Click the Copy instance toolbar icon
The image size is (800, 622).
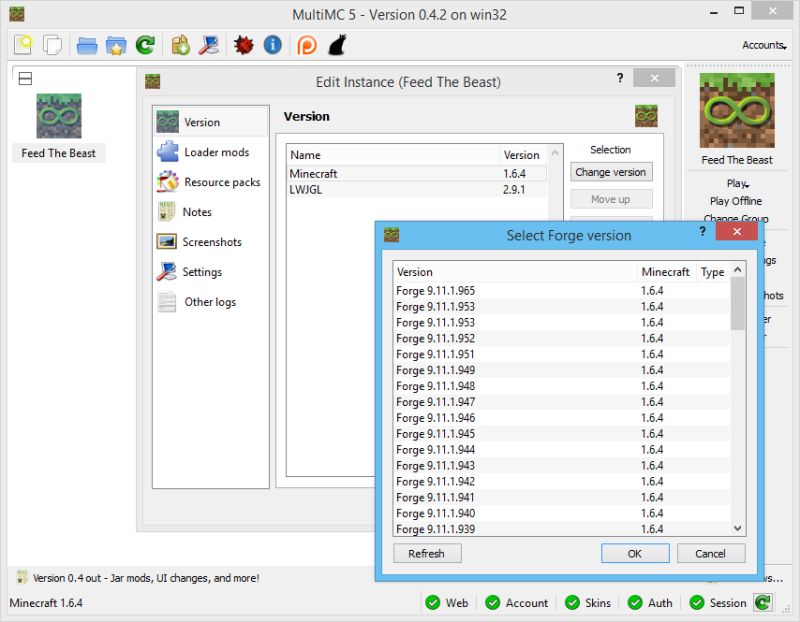tap(52, 45)
